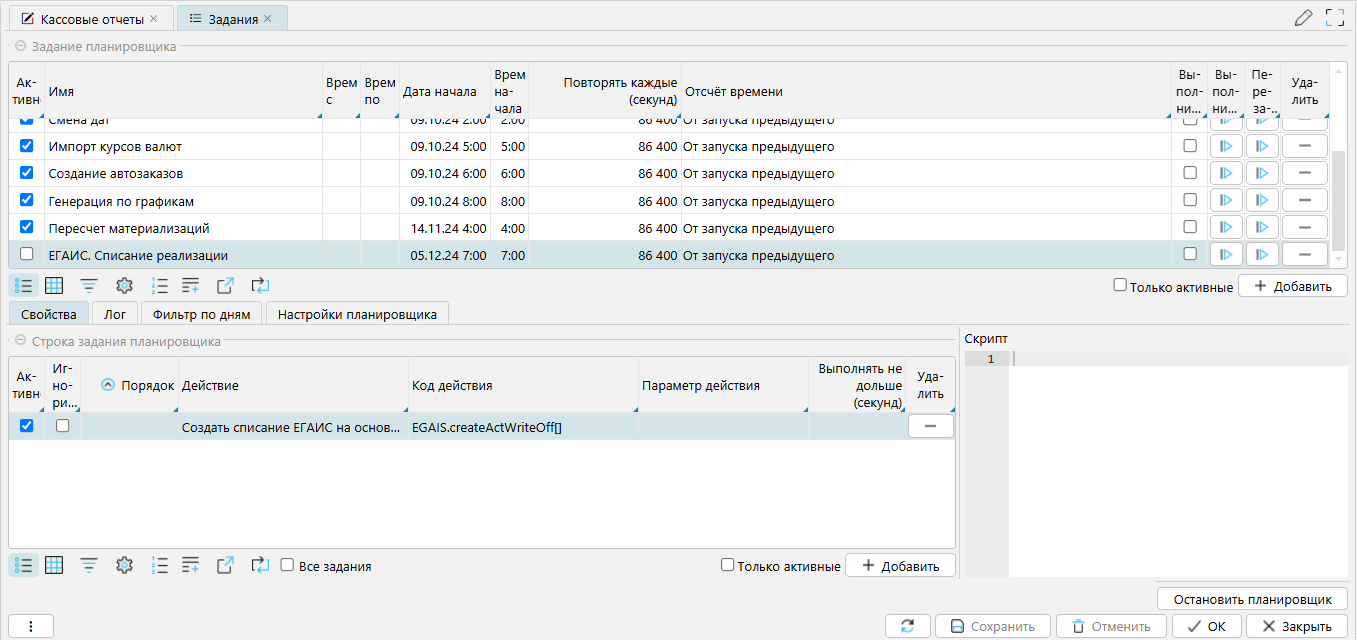
Task: Toggle Только активные checkbox in upper panel
Action: pyautogui.click(x=1121, y=286)
